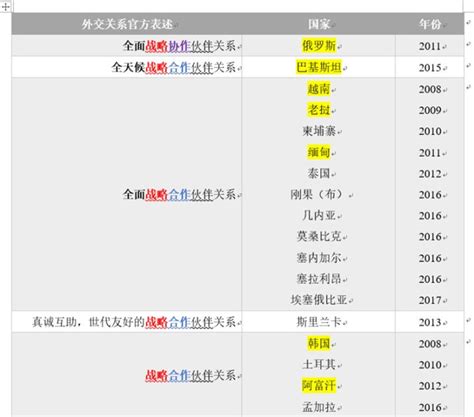The image size is (474, 417).
Task: Click the year 2017 in the 埃塞俄比亚 row
Action: 430,300
